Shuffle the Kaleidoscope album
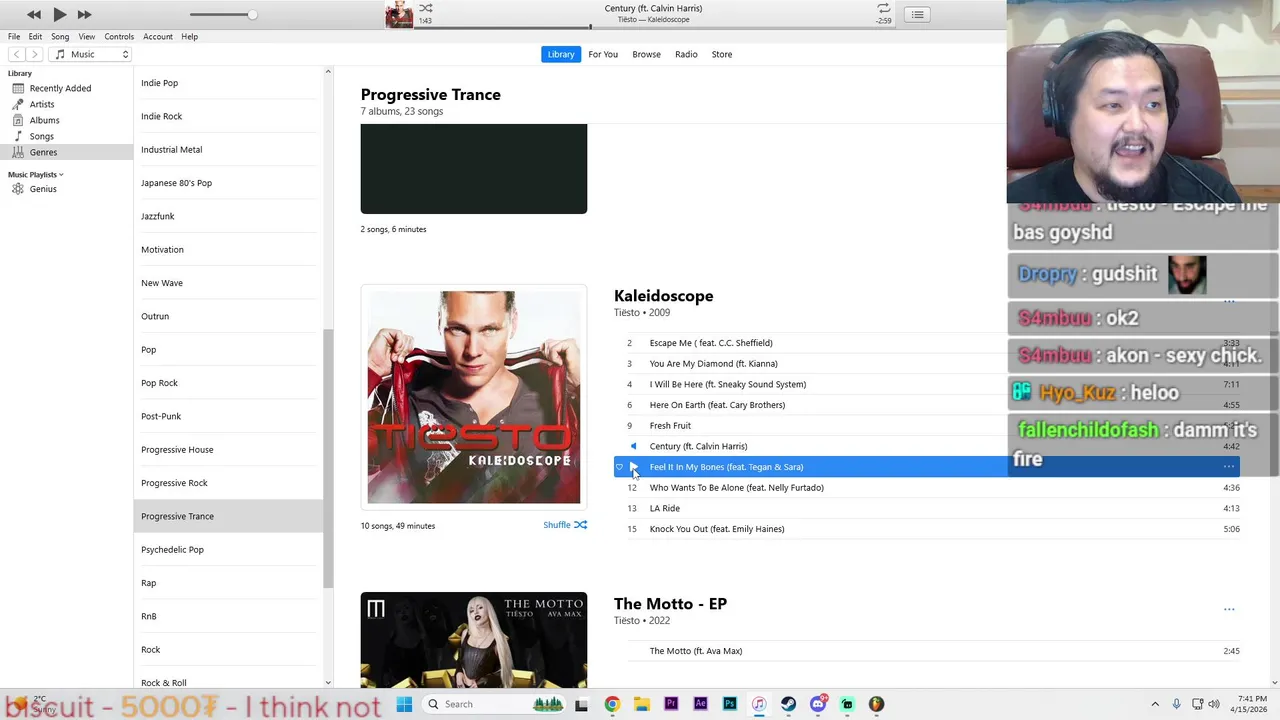This screenshot has width=1280, height=720. pos(565,525)
